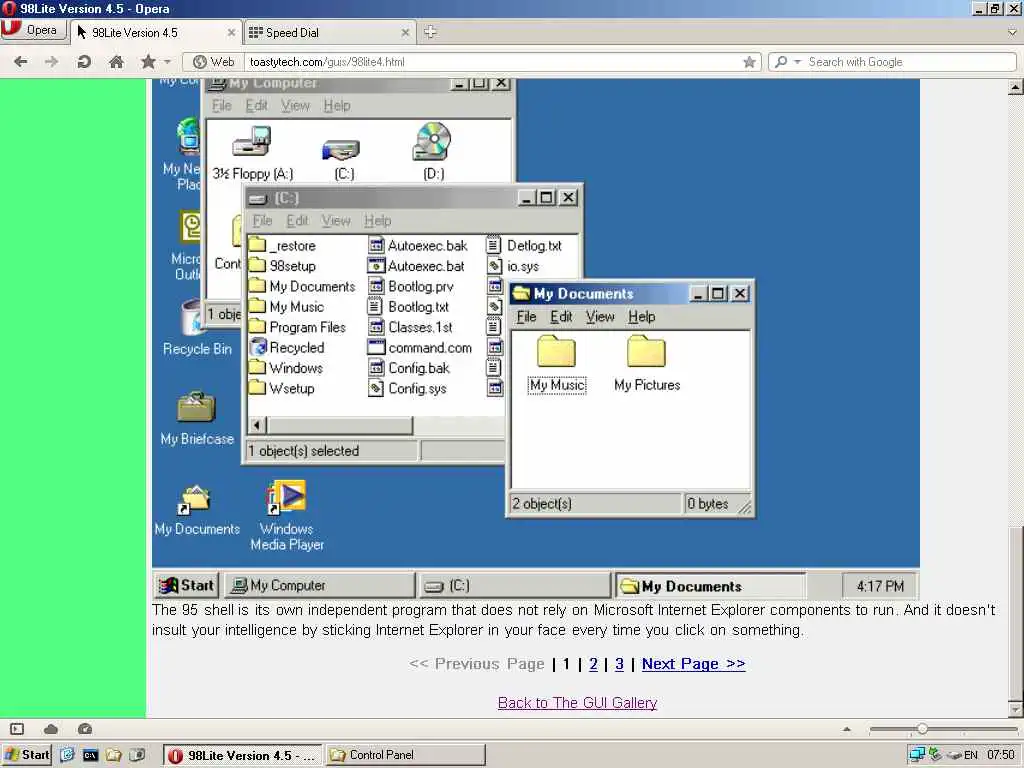Click the Opera Link cloud icon
This screenshot has height=768, width=1024.
click(x=51, y=729)
